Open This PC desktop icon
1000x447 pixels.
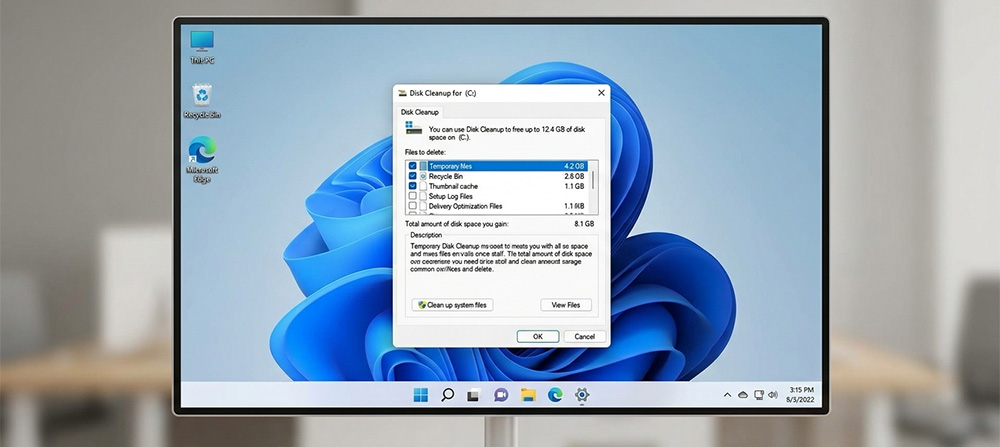tap(202, 47)
